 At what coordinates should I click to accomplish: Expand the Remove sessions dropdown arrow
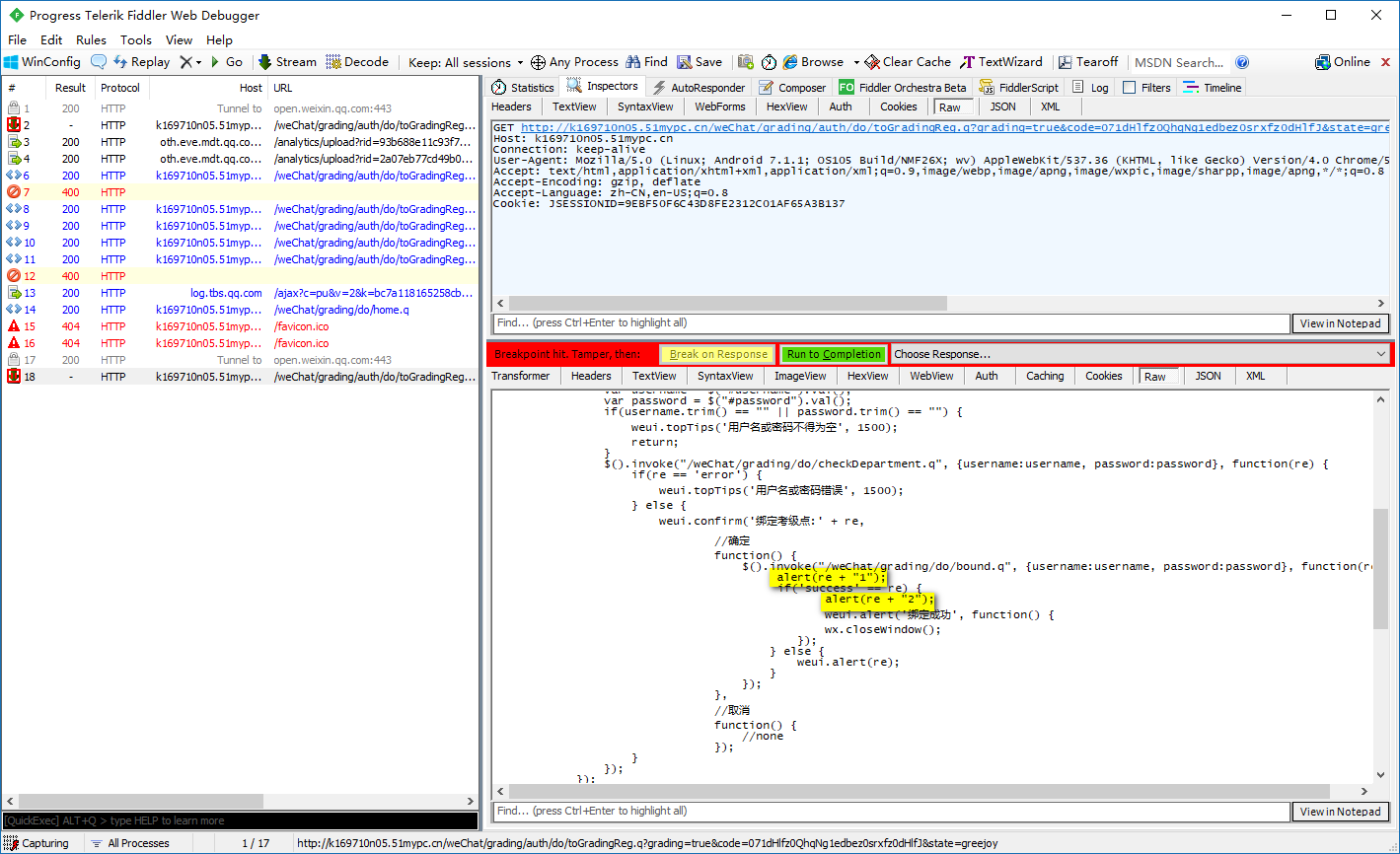click(198, 62)
